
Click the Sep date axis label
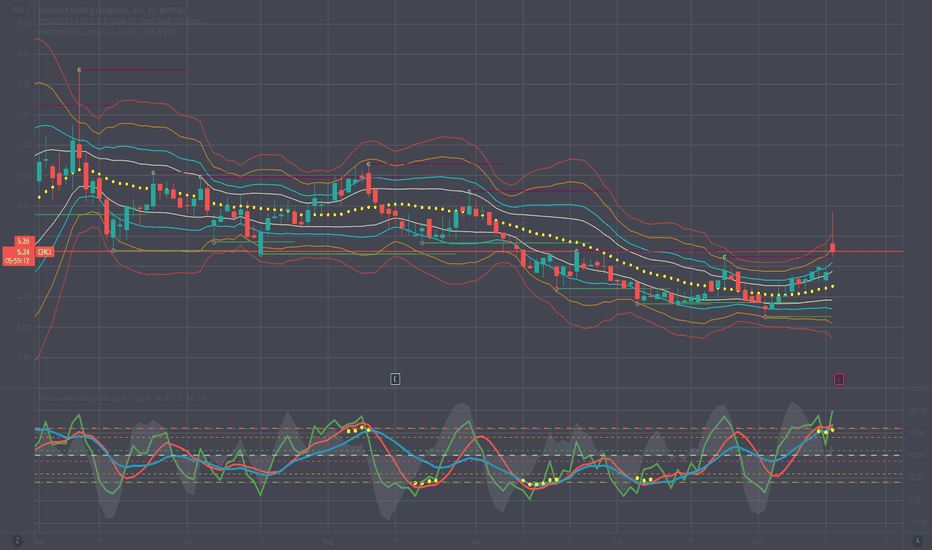476,541
